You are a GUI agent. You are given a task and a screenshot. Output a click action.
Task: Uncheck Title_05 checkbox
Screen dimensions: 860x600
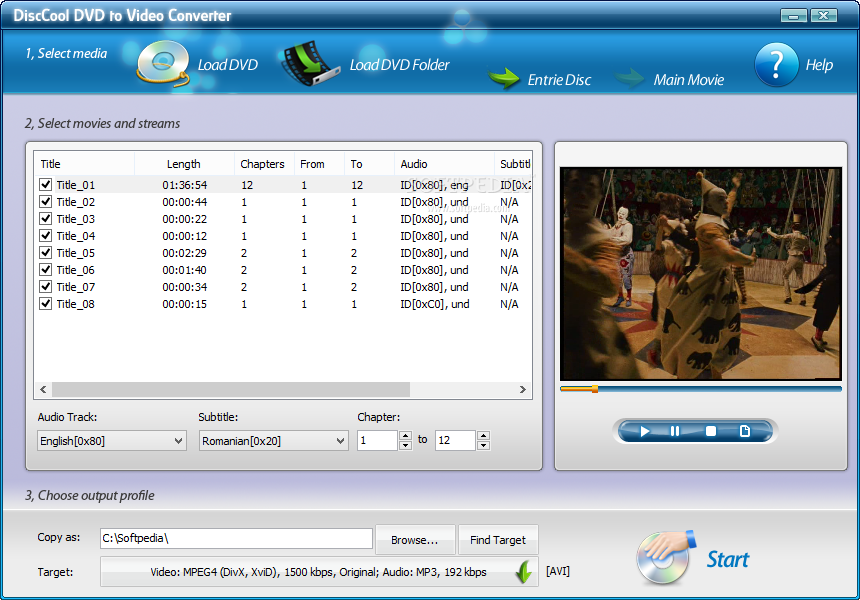coord(46,253)
